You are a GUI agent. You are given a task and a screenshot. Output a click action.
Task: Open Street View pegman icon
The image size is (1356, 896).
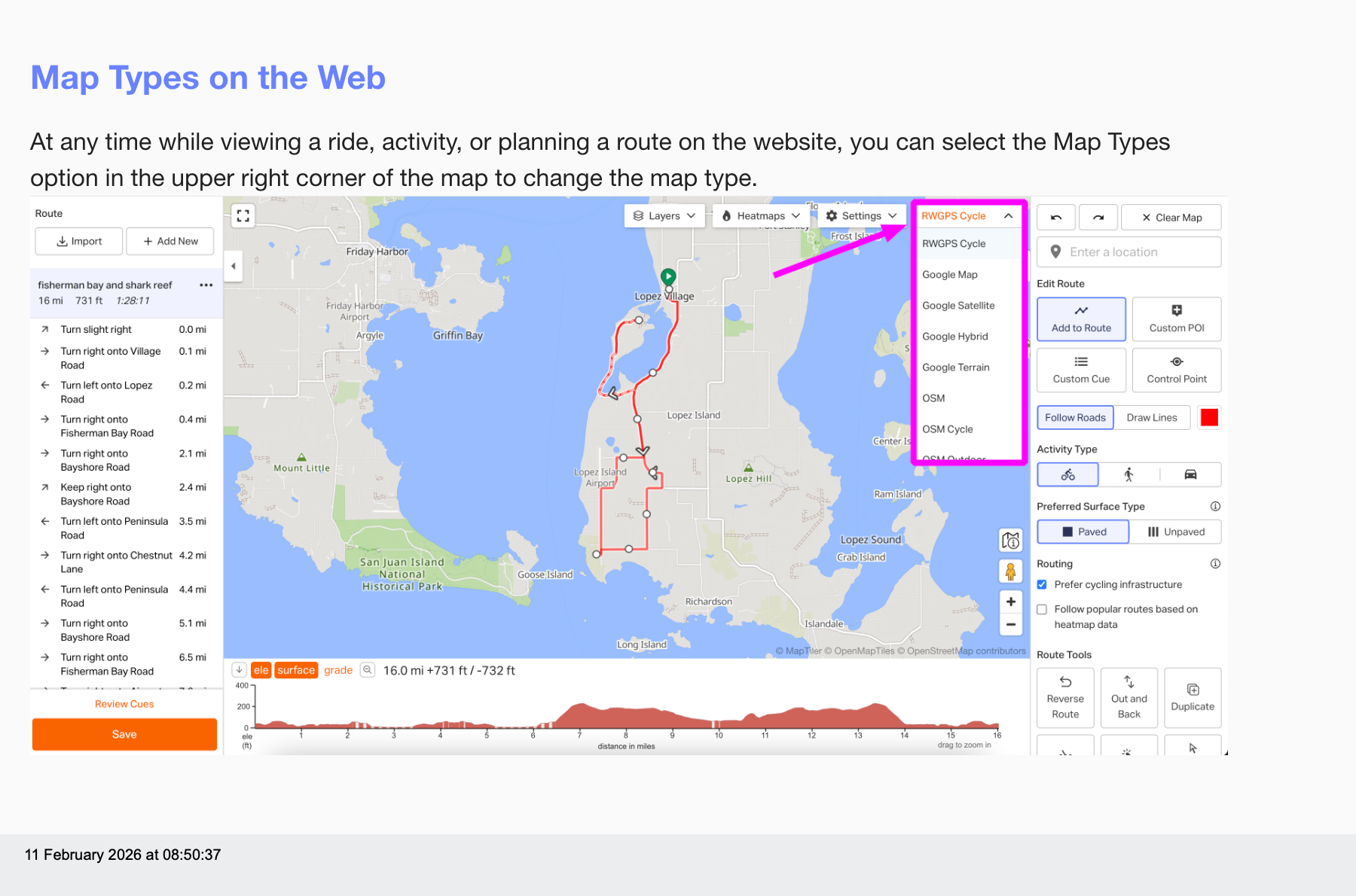pyautogui.click(x=1010, y=571)
